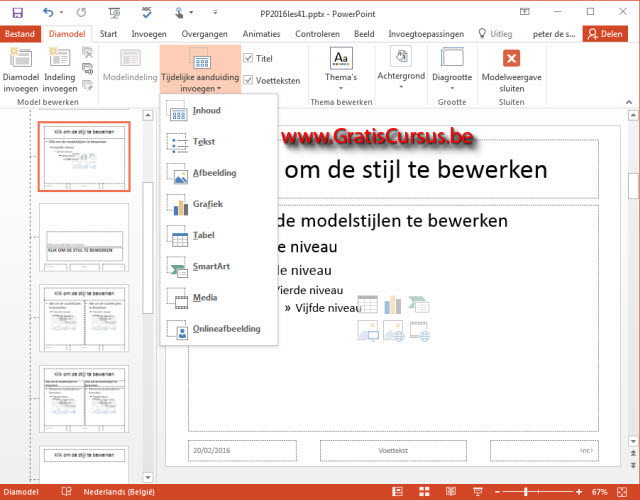Image resolution: width=640 pixels, height=500 pixels.
Task: Click Diamodel invoegen icon
Action: pyautogui.click(x=20, y=70)
